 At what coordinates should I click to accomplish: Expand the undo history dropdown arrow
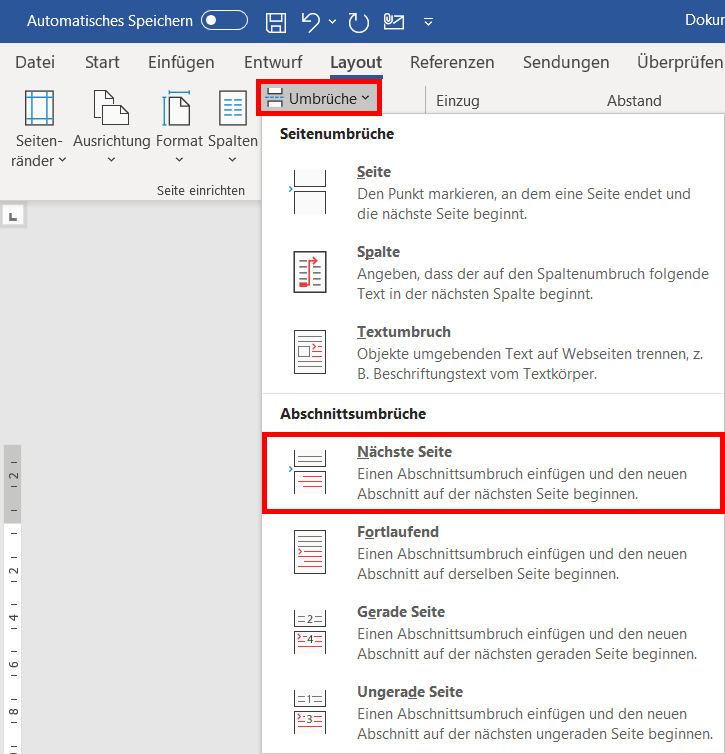333,21
